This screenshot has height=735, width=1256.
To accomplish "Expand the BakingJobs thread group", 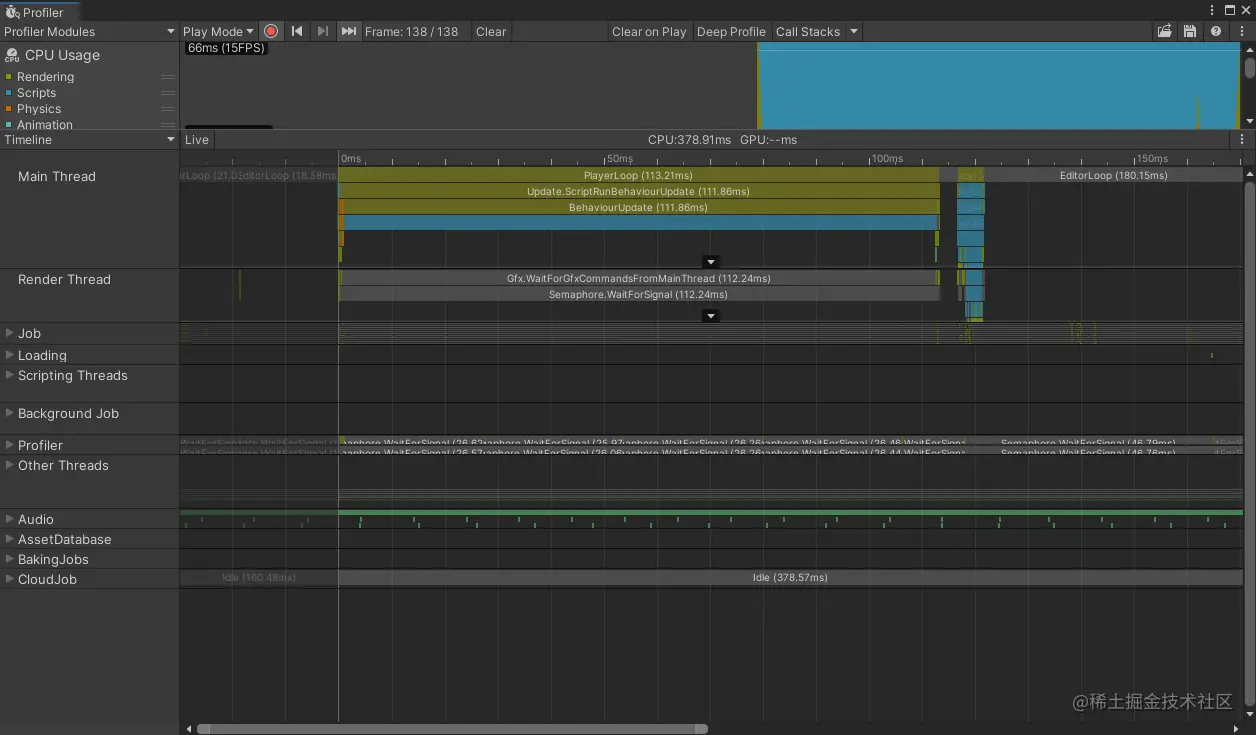I will tap(9, 559).
